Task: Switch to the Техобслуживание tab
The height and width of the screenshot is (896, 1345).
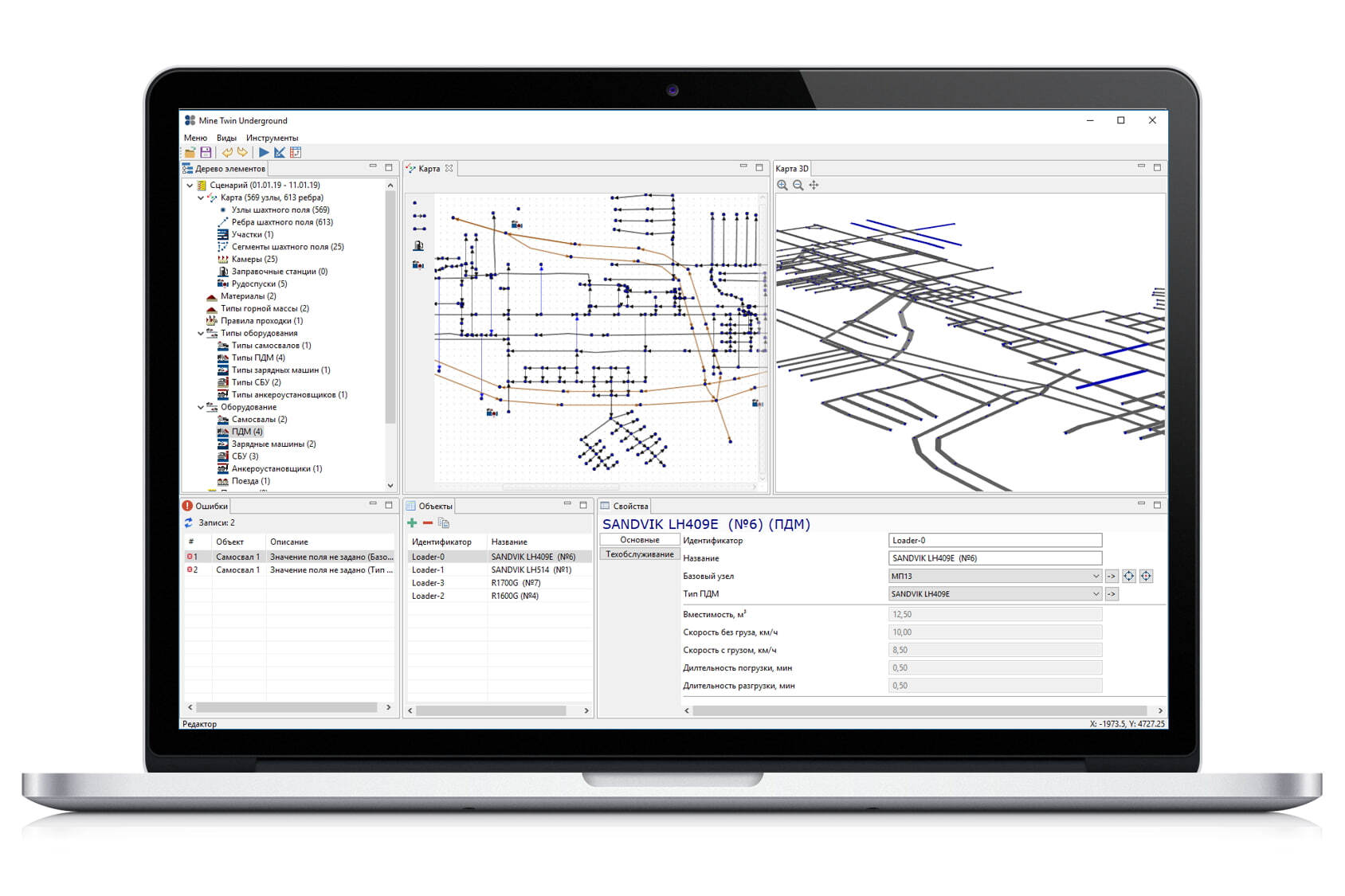Action: pyautogui.click(x=639, y=554)
